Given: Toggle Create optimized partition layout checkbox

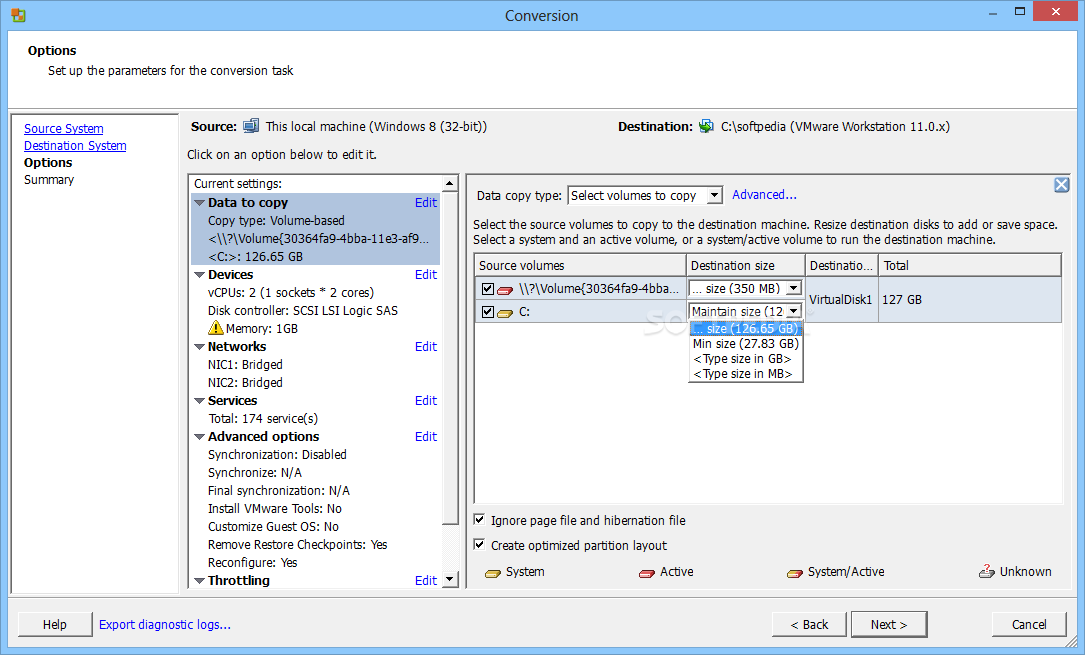Looking at the screenshot, I should coord(479,544).
